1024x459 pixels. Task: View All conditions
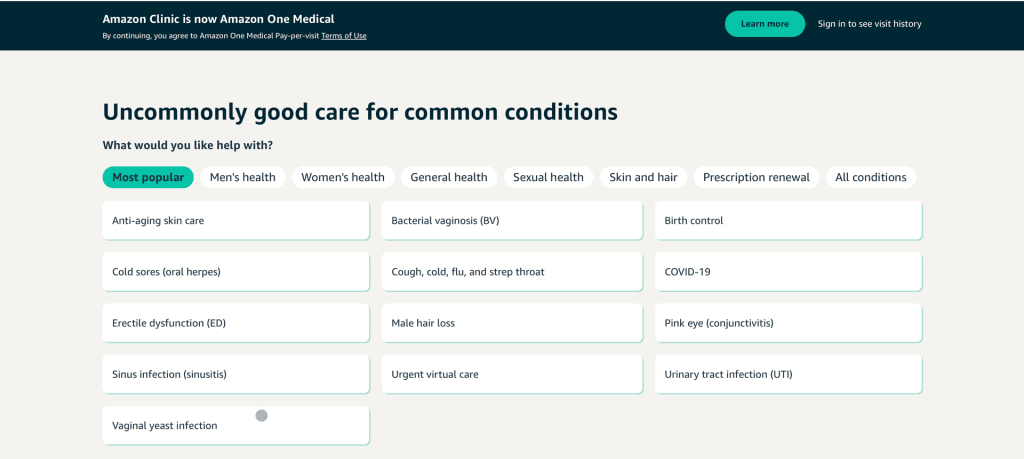pos(871,177)
